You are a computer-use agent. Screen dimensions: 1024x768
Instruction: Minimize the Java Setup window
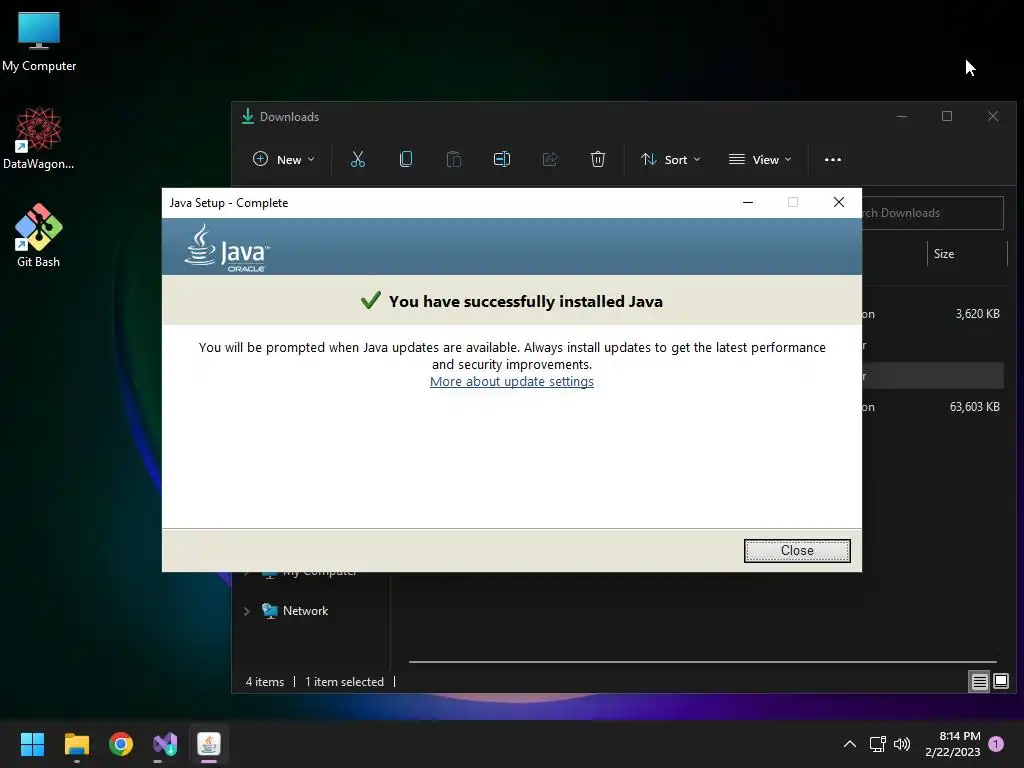pyautogui.click(x=748, y=202)
